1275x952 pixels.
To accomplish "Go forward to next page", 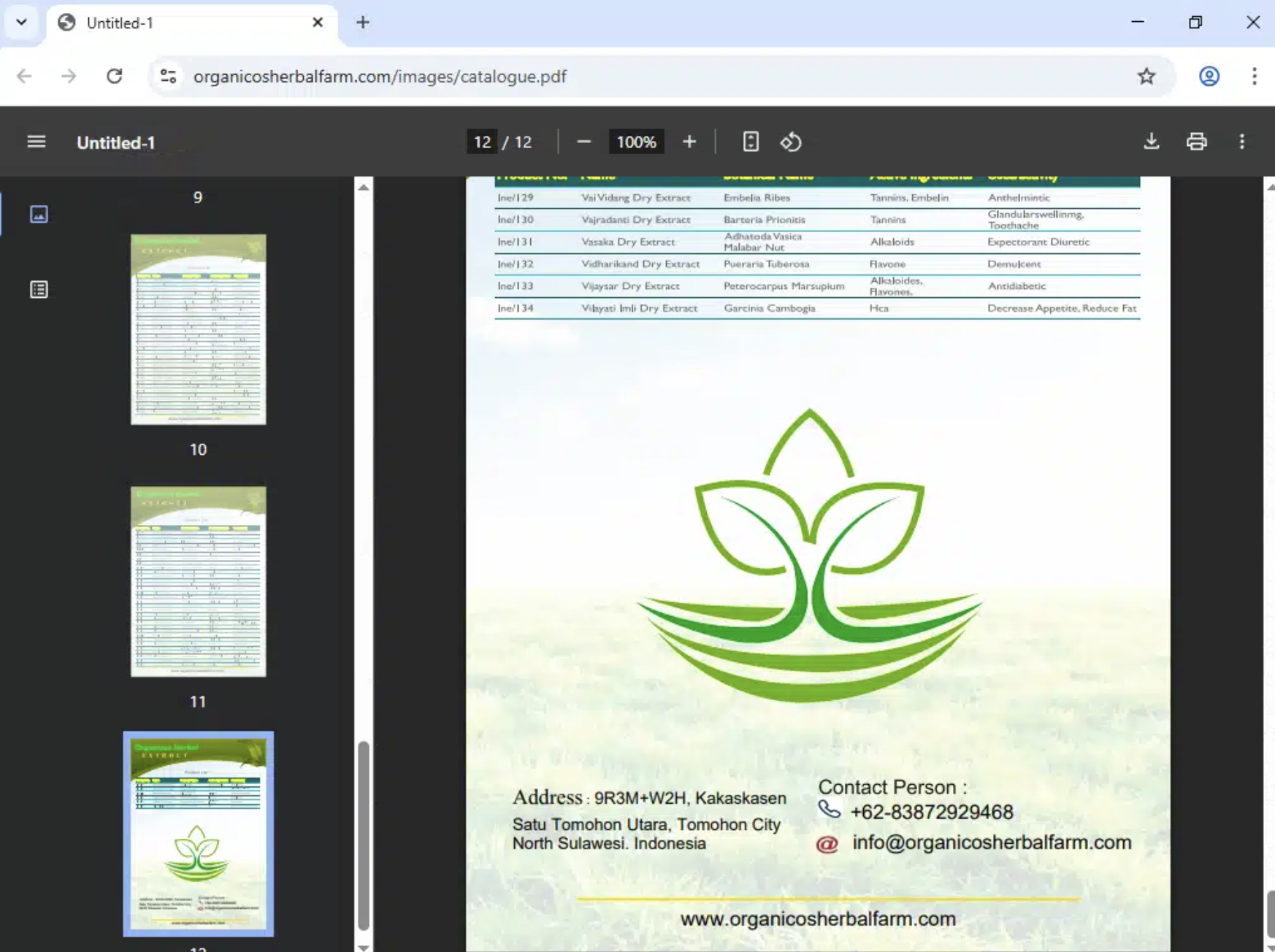I will pos(69,76).
